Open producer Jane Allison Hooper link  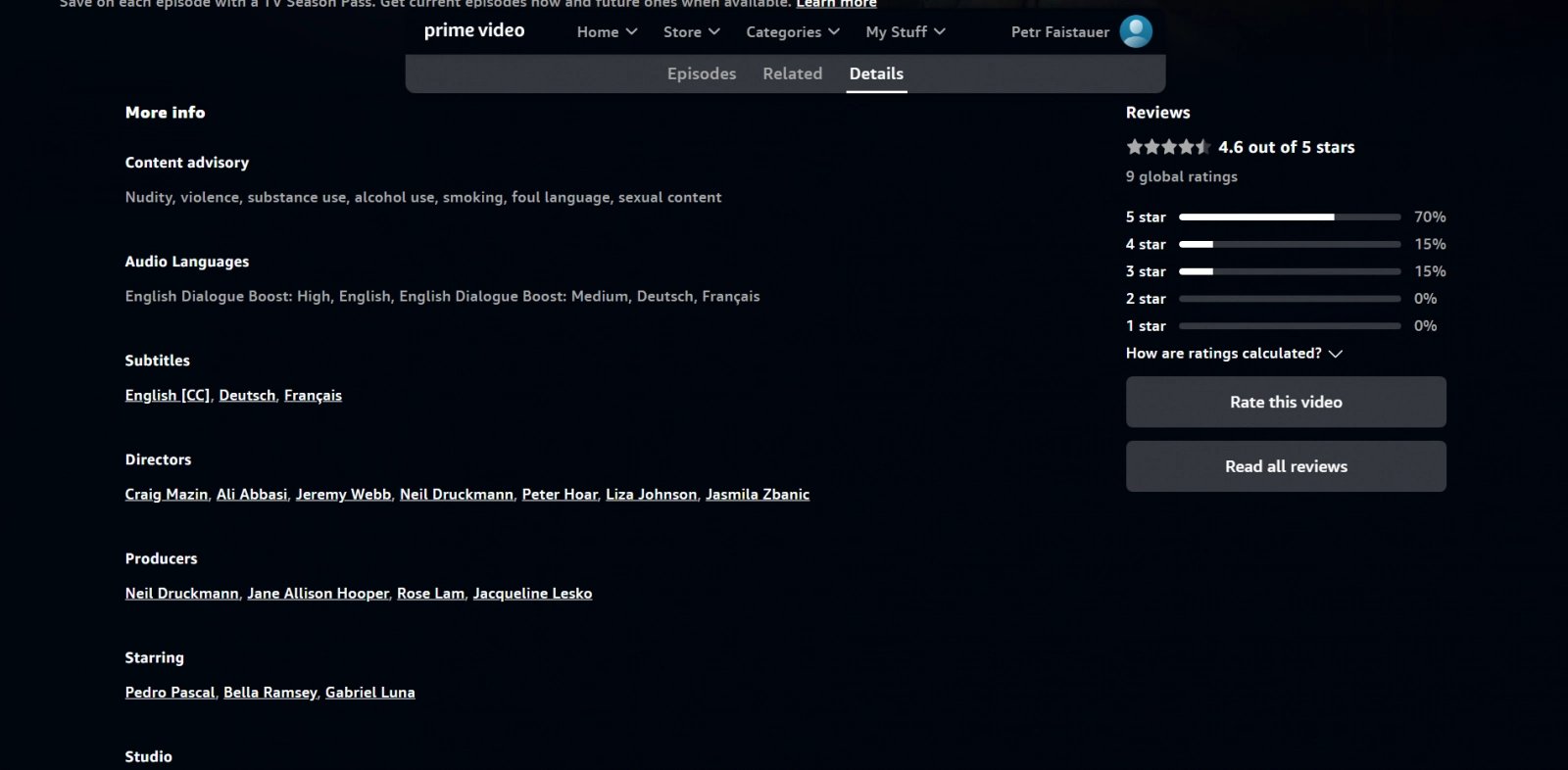(x=318, y=594)
